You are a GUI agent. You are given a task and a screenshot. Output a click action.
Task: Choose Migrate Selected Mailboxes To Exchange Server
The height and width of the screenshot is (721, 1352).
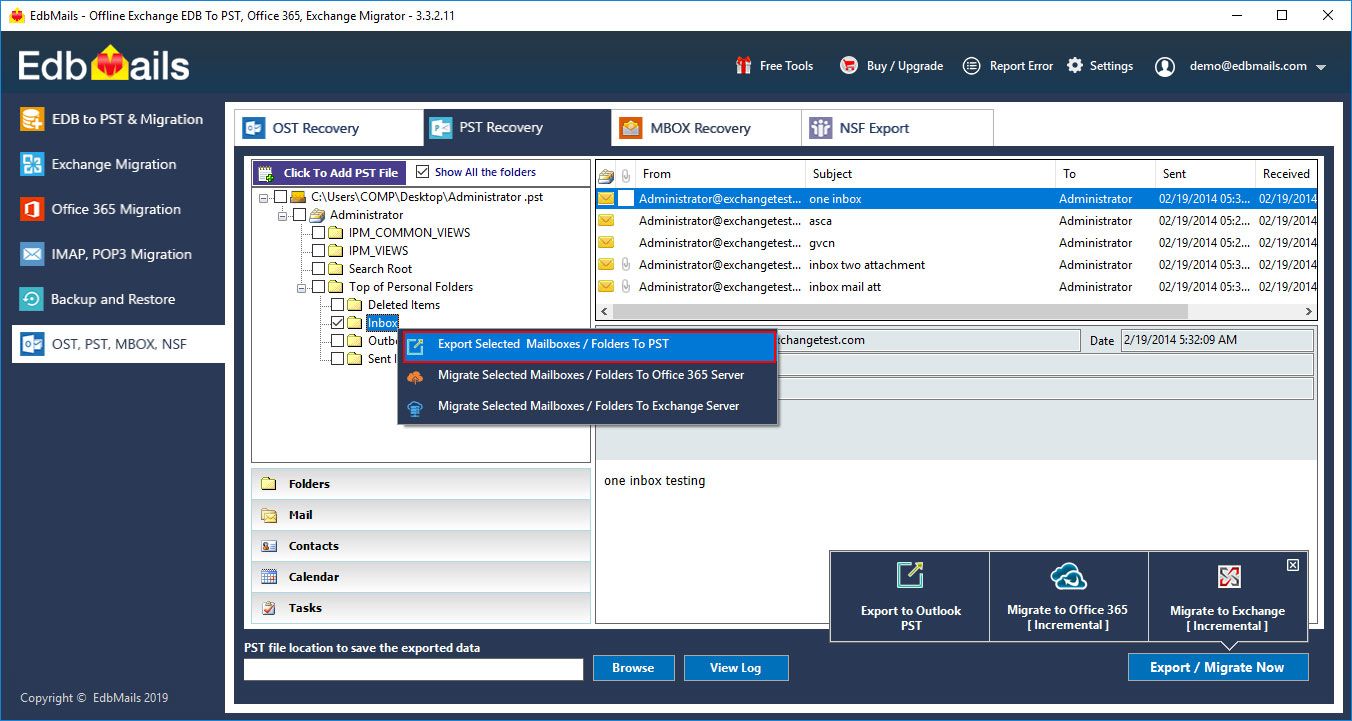(x=590, y=406)
